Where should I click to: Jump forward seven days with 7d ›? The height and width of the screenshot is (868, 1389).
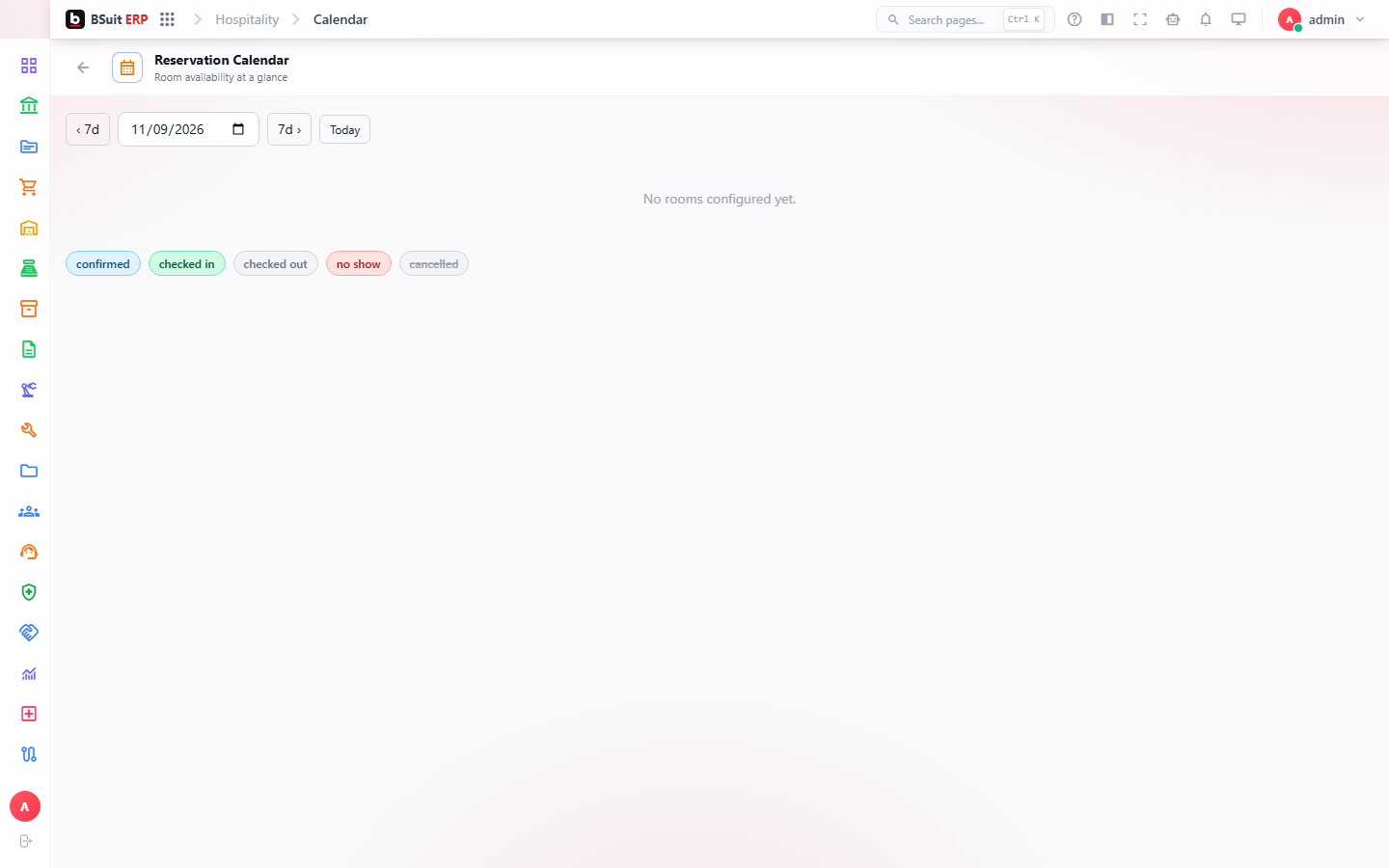289,129
